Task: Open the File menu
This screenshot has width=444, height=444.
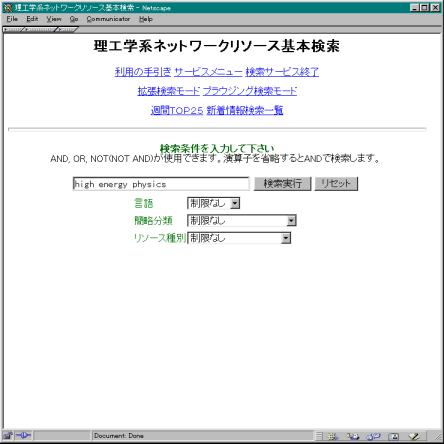Action: pyautogui.click(x=12, y=19)
